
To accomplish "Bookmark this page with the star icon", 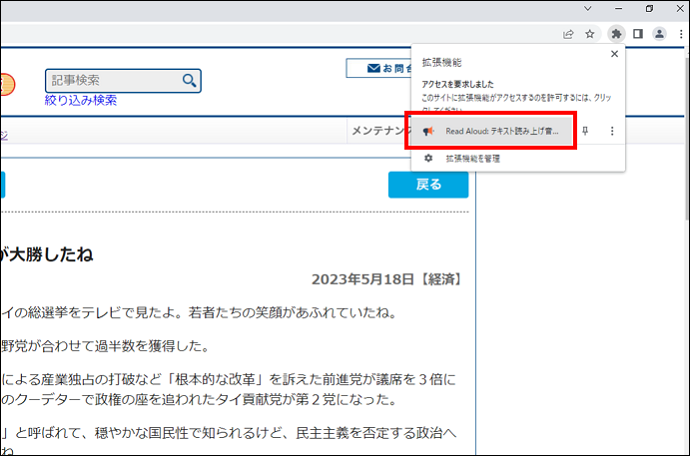I will point(590,33).
